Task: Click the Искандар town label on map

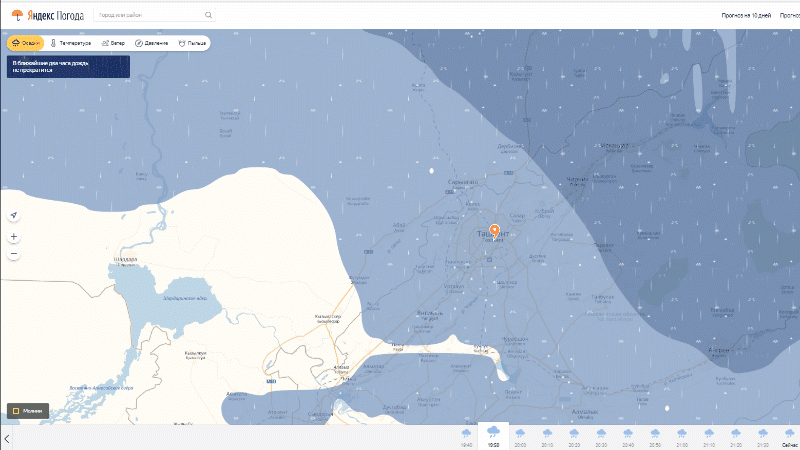Action: tap(614, 145)
